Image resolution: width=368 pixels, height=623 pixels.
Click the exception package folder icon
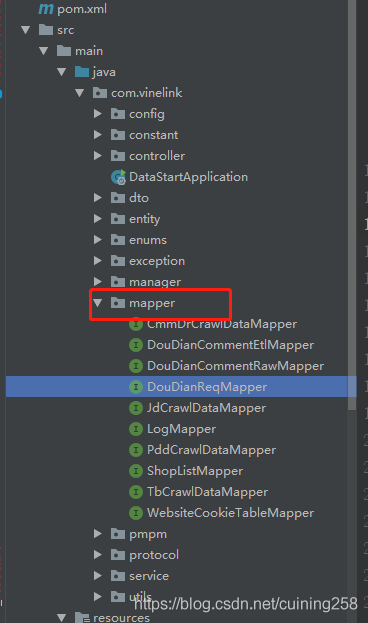(118, 261)
